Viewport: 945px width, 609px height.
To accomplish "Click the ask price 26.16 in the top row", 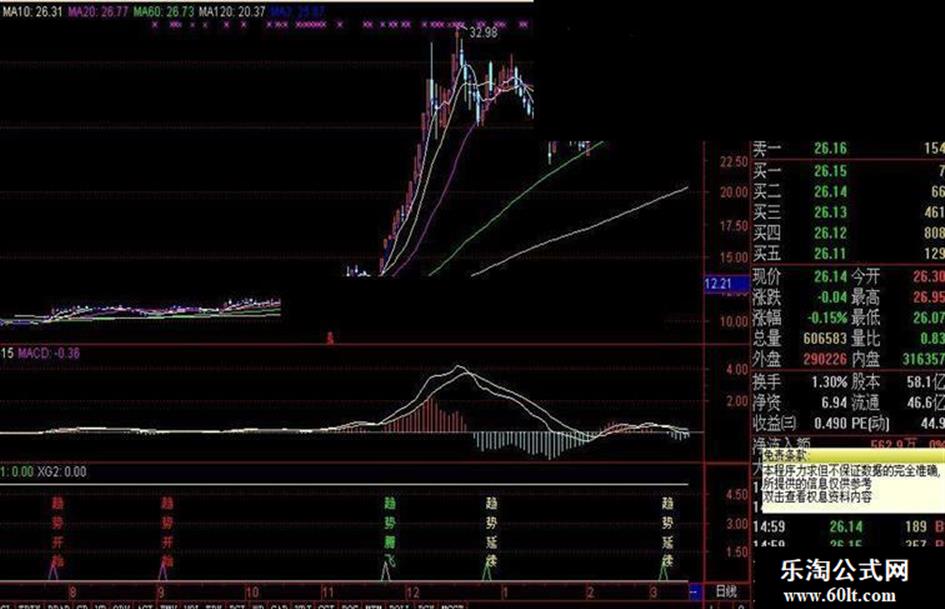I will tap(830, 149).
